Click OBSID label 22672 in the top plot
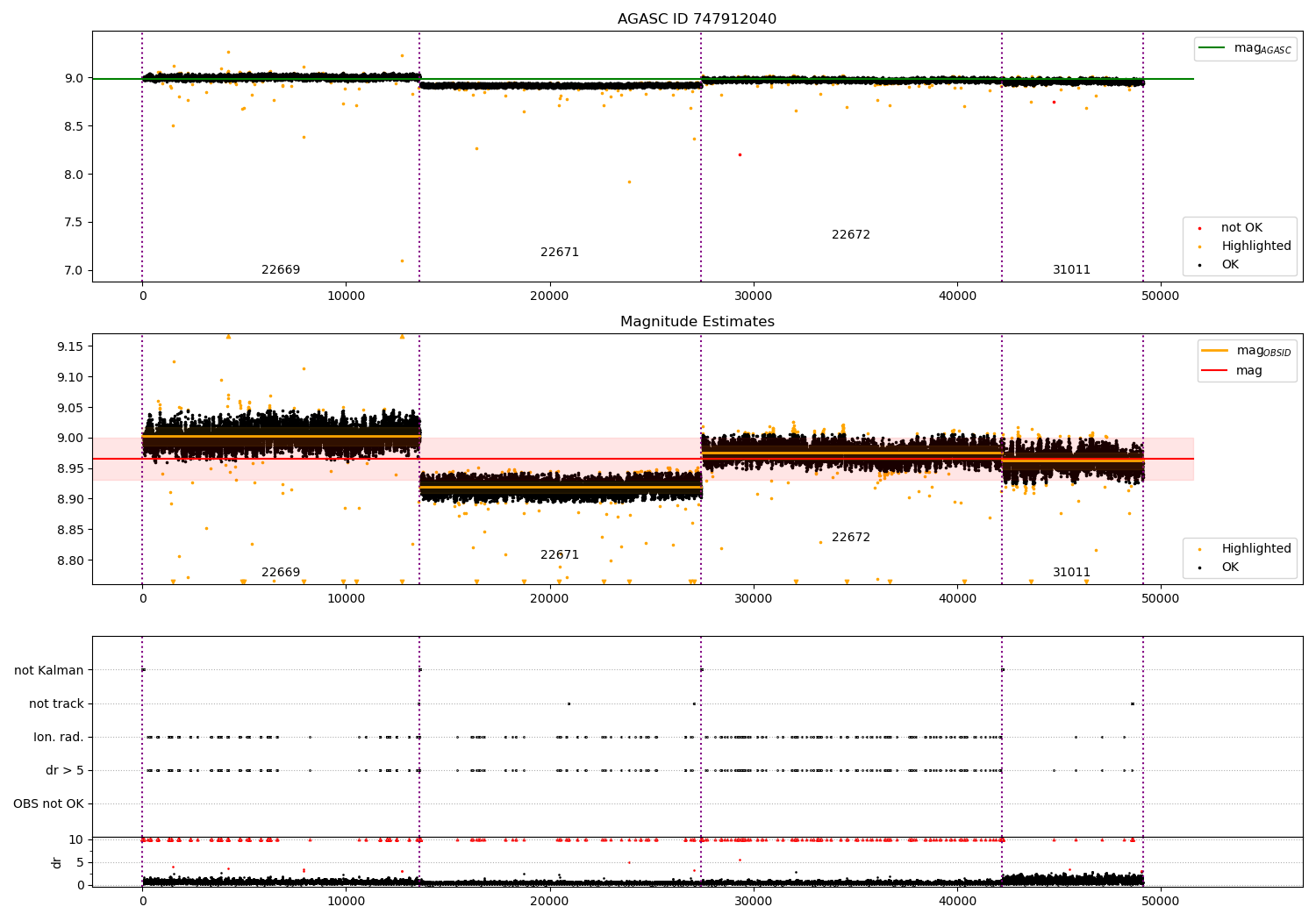This screenshot has height=921, width=1316. tap(851, 235)
